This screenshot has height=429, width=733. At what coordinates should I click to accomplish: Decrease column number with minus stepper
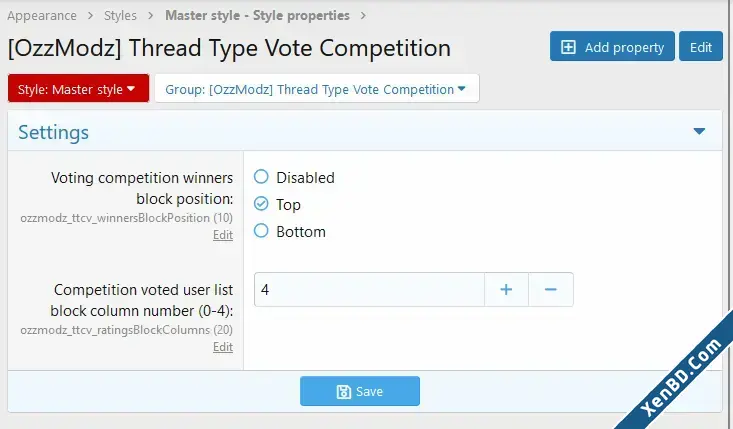point(551,290)
